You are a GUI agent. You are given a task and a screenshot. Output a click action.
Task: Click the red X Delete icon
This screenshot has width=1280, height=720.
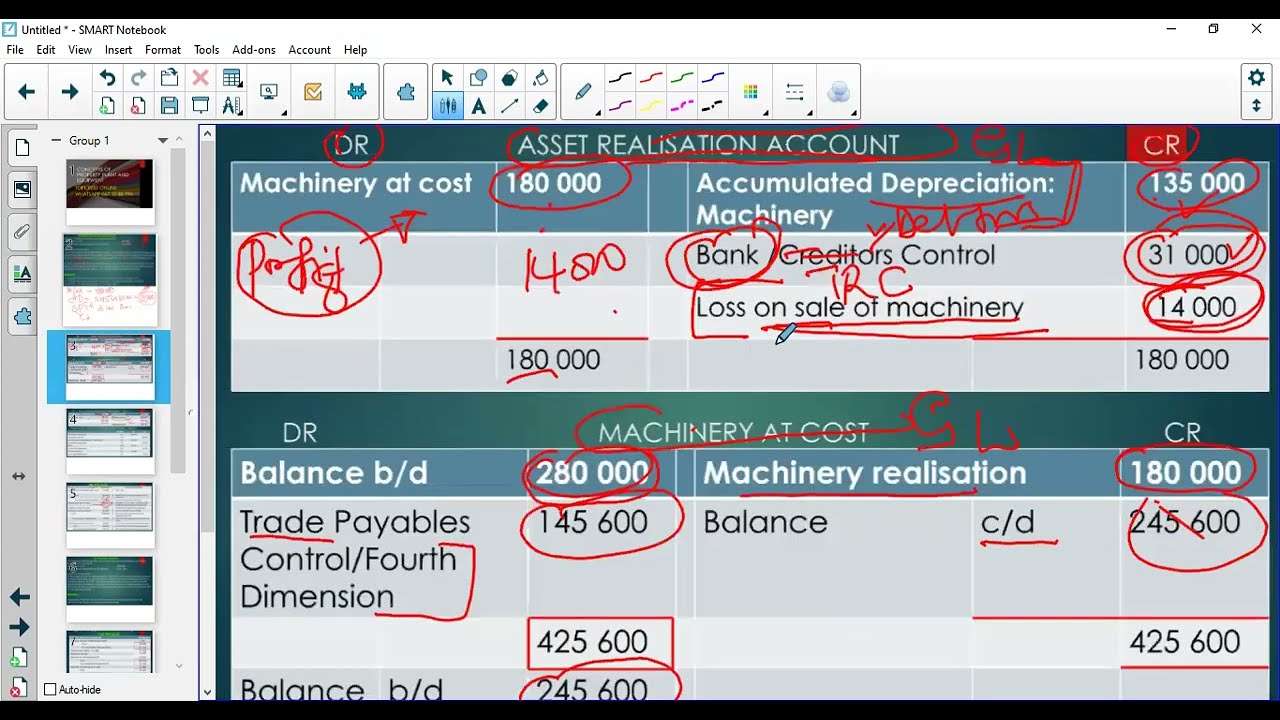click(x=200, y=78)
